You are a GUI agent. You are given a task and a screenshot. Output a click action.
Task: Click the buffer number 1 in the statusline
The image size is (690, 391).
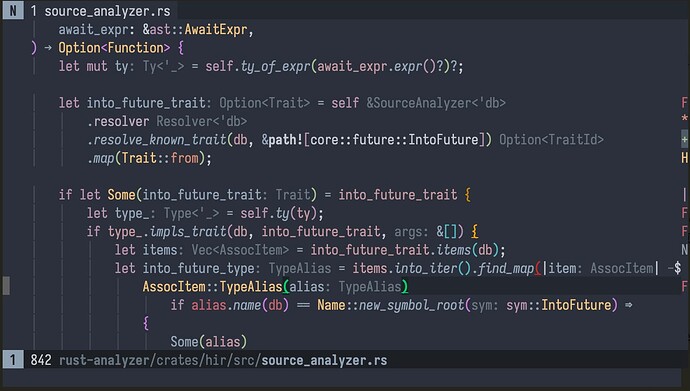tap(13, 360)
